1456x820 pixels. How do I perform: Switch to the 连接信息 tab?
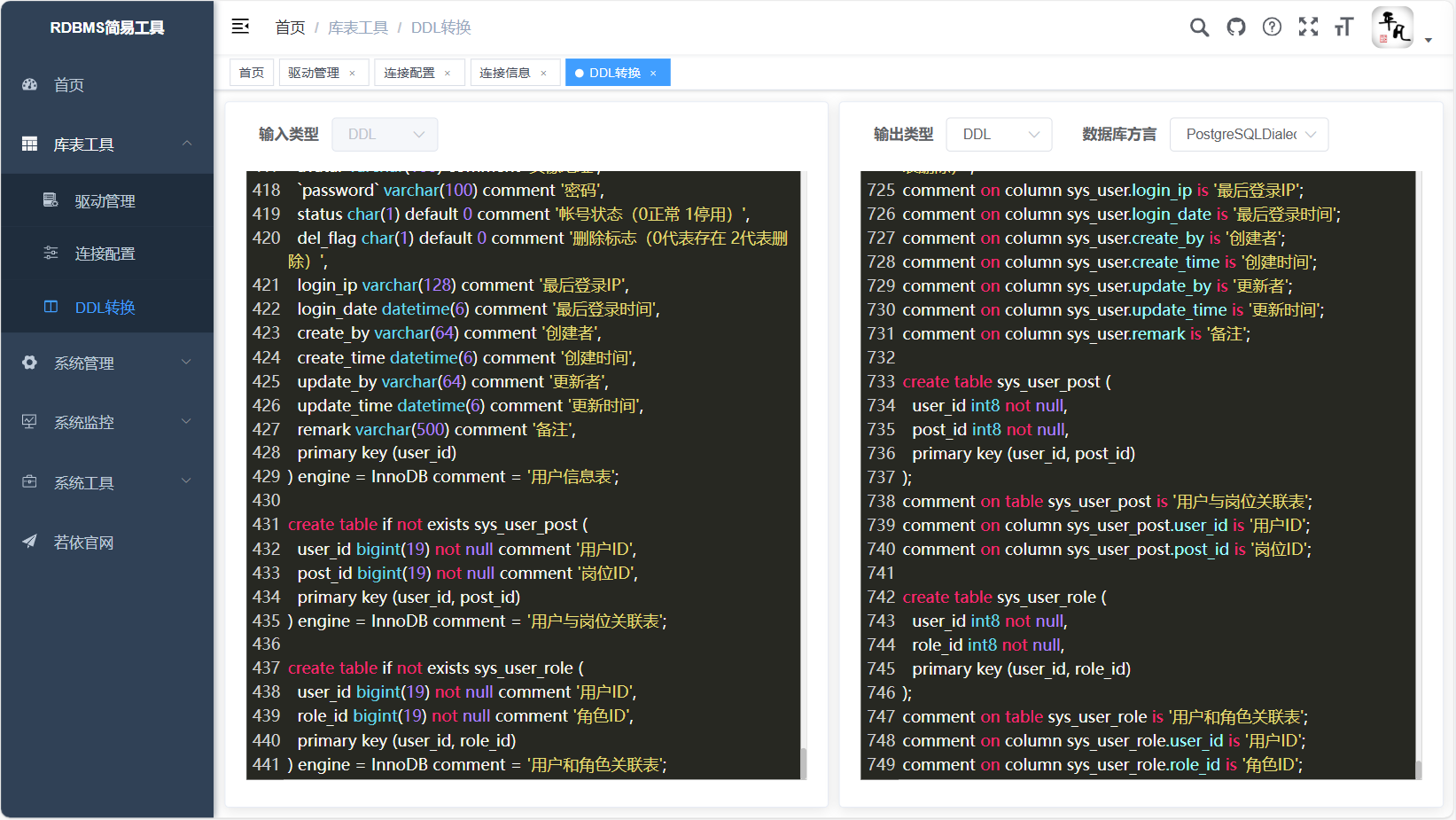point(513,73)
